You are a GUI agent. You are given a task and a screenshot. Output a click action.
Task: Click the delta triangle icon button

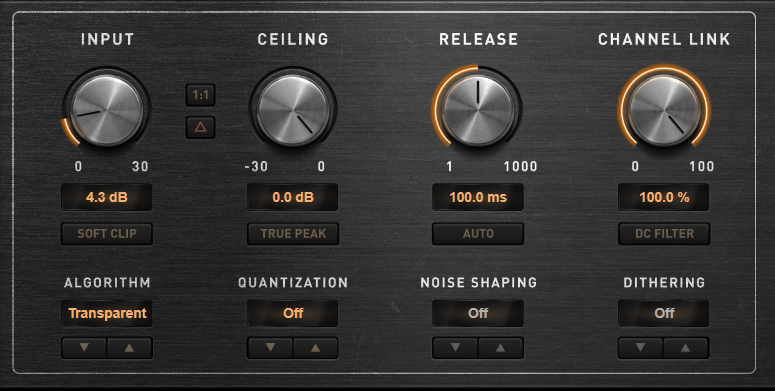tap(200, 127)
